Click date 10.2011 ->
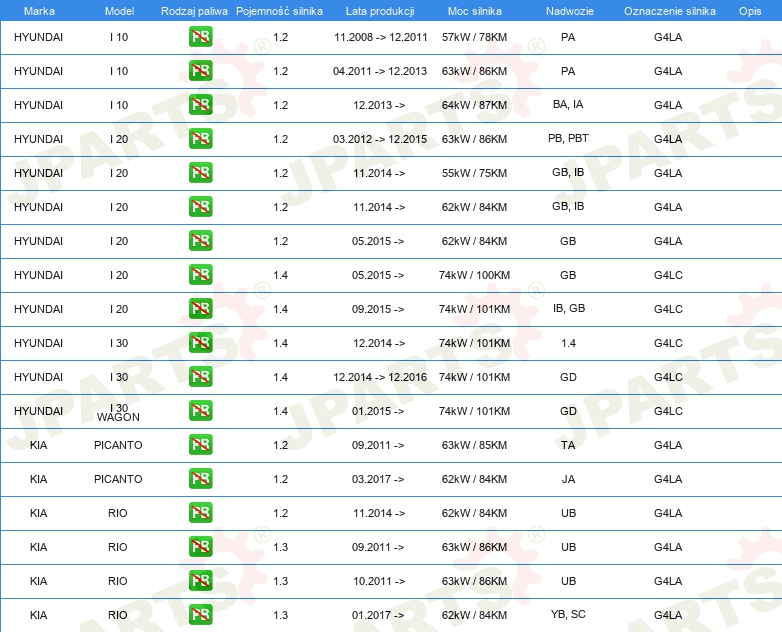The image size is (782, 632). [379, 581]
